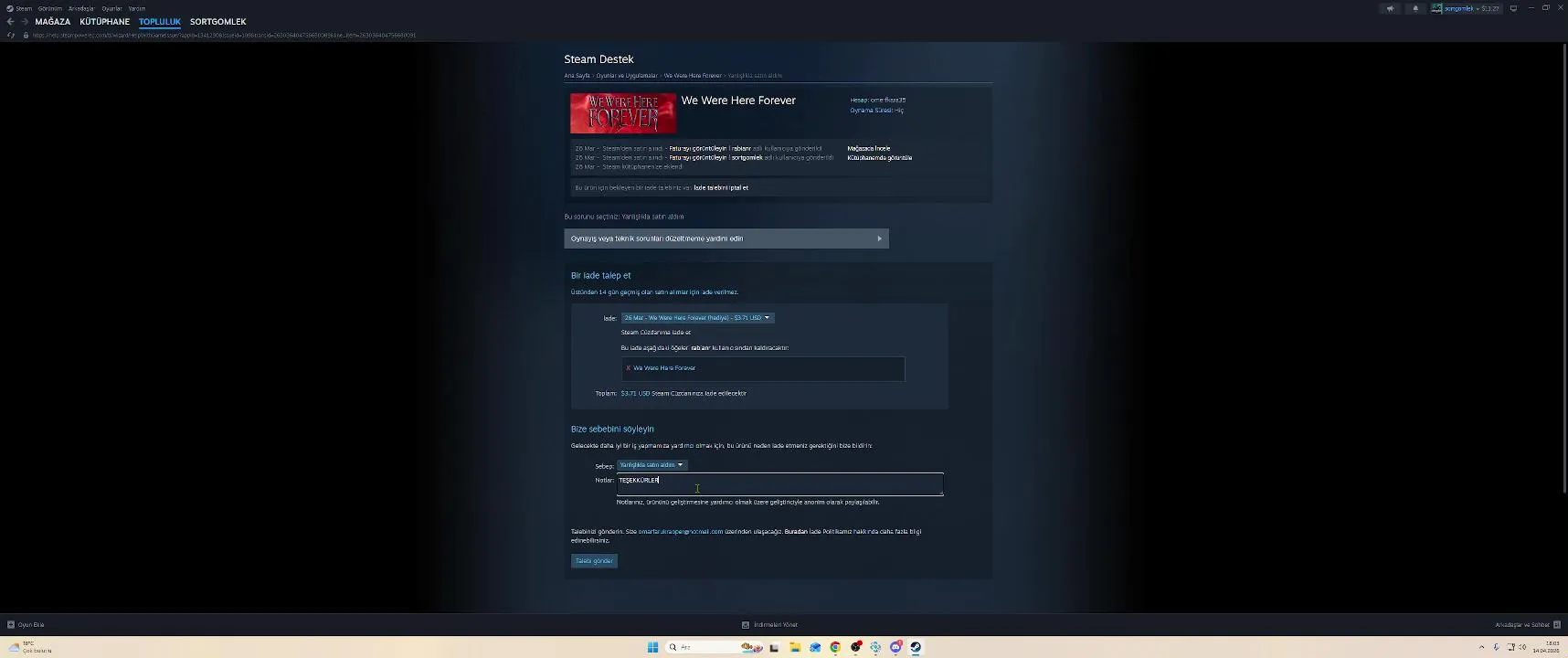Image resolution: width=1568 pixels, height=658 pixels.
Task: Go to the MAĞAZA tab
Action: 53,22
